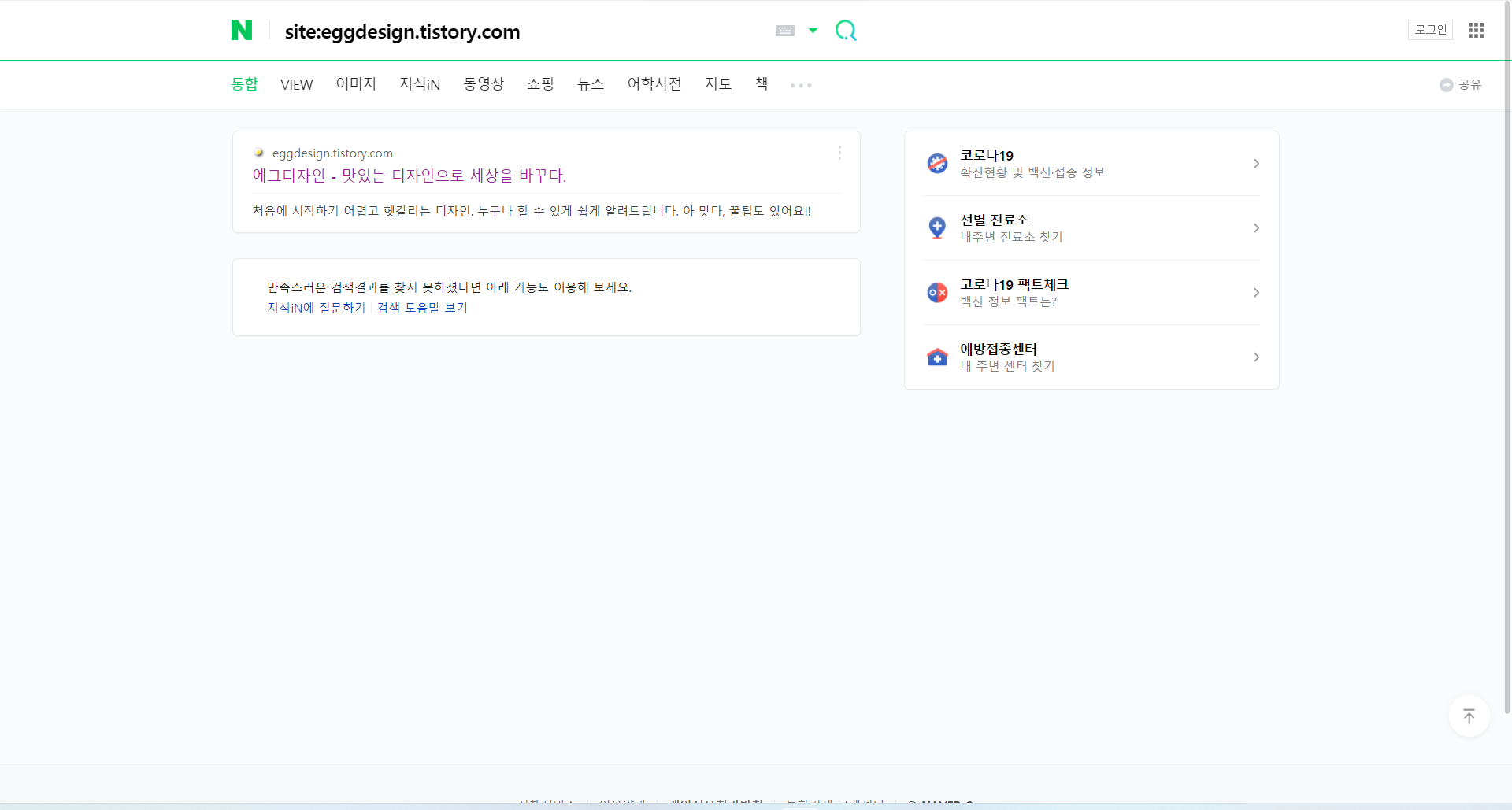Expand the 코로나19 row chevron
Image resolution: width=1512 pixels, height=810 pixels.
pyautogui.click(x=1256, y=163)
